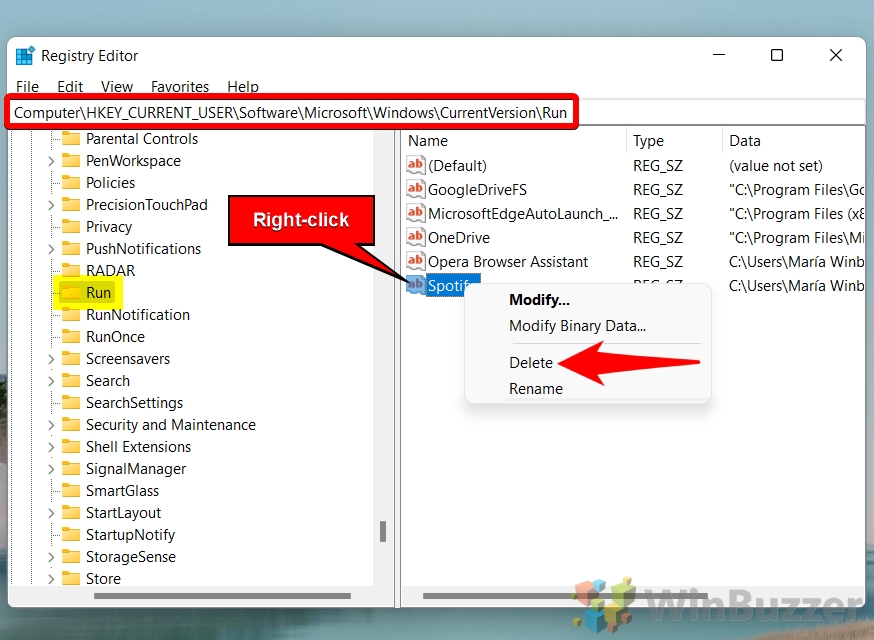The width and height of the screenshot is (874, 640).
Task: Select the RADAR key in the tree
Action: coord(110,270)
